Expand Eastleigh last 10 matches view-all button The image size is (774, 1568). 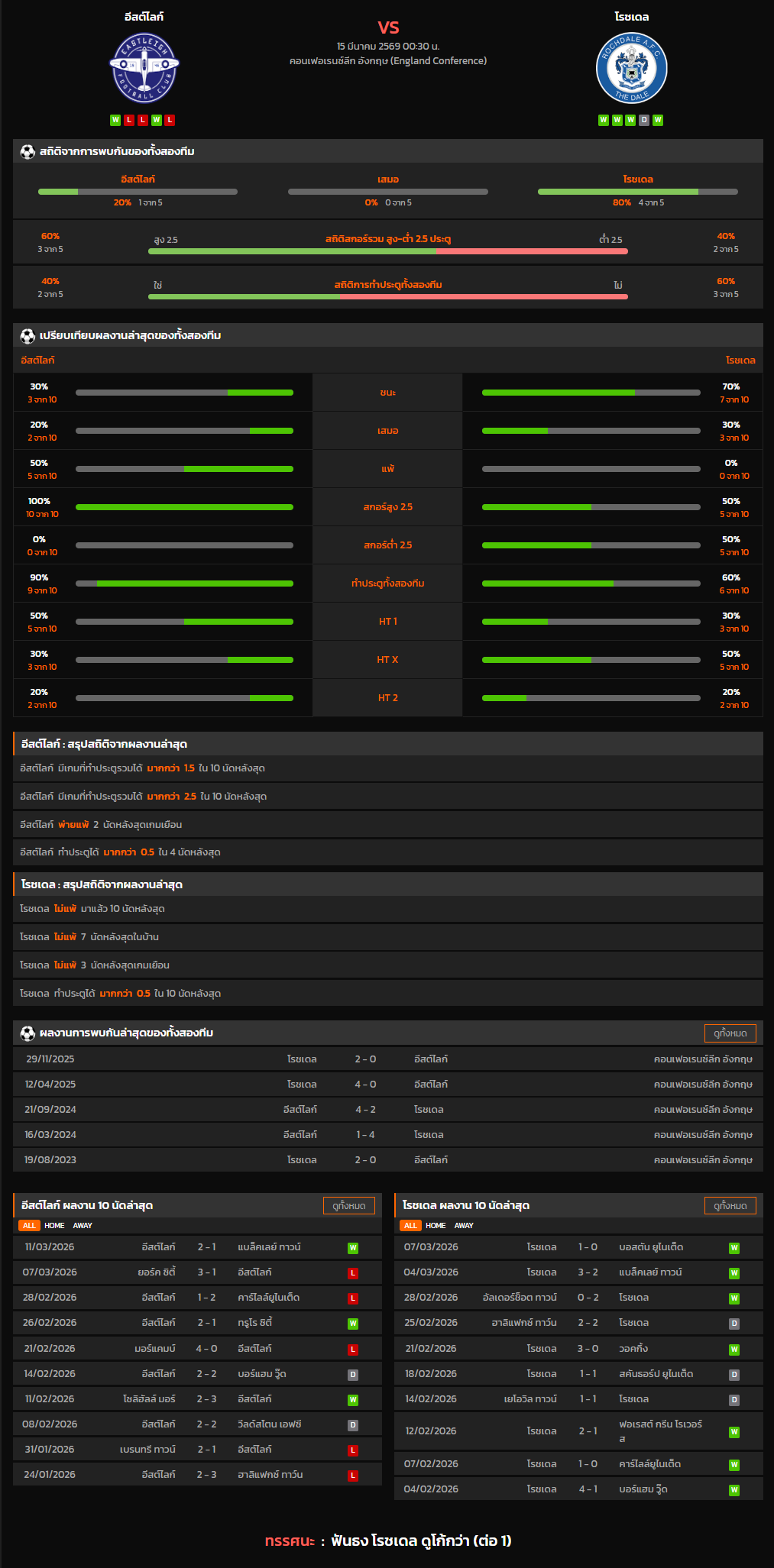pos(348,1206)
